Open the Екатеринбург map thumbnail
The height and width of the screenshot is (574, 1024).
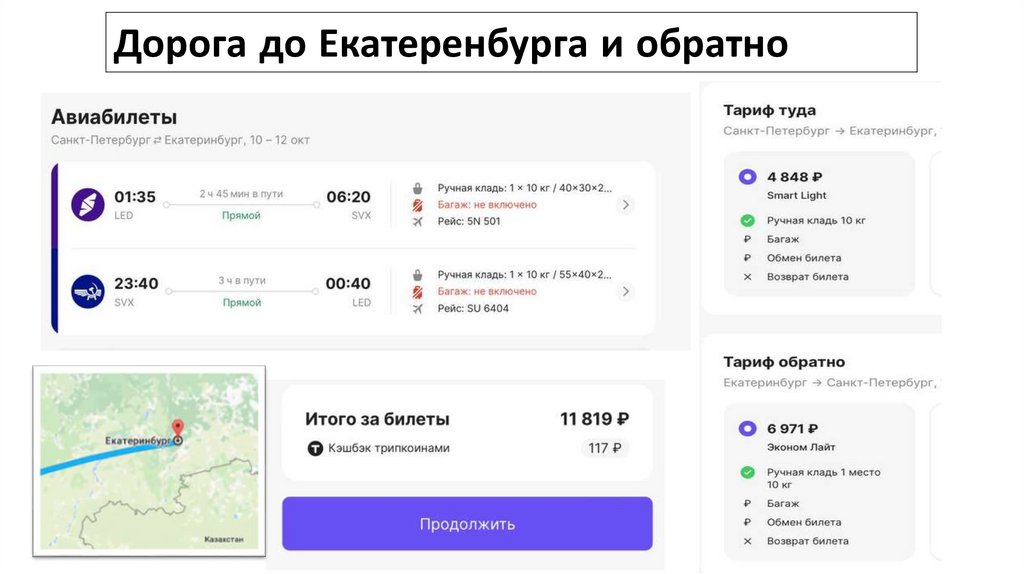coord(149,461)
